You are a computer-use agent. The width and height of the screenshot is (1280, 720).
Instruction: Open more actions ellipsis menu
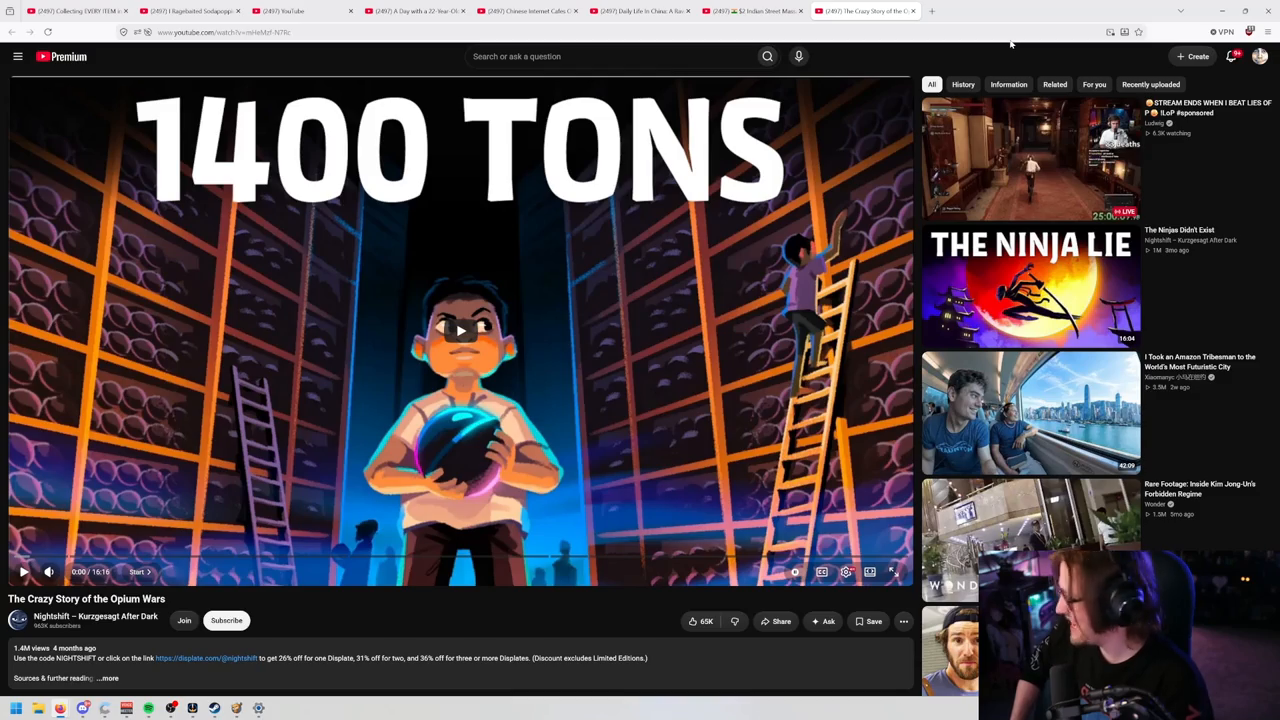point(903,621)
